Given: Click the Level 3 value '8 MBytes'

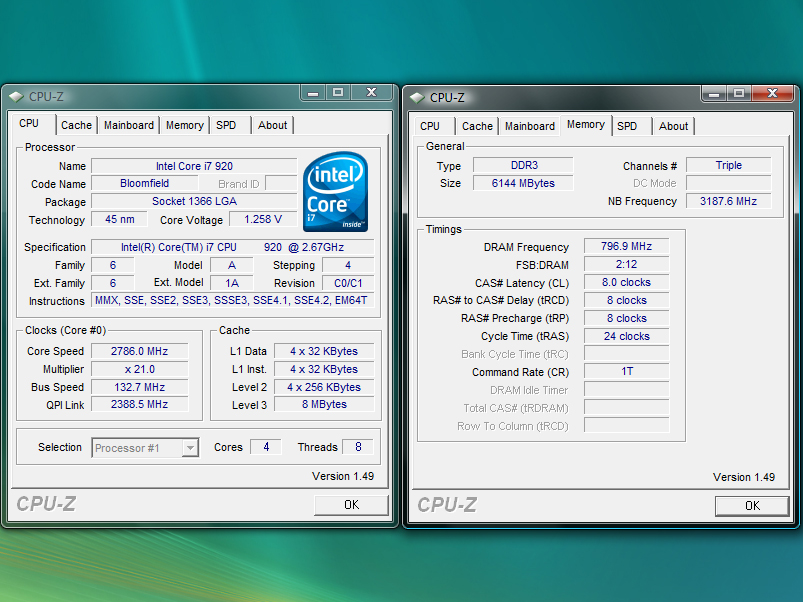Looking at the screenshot, I should coord(324,404).
